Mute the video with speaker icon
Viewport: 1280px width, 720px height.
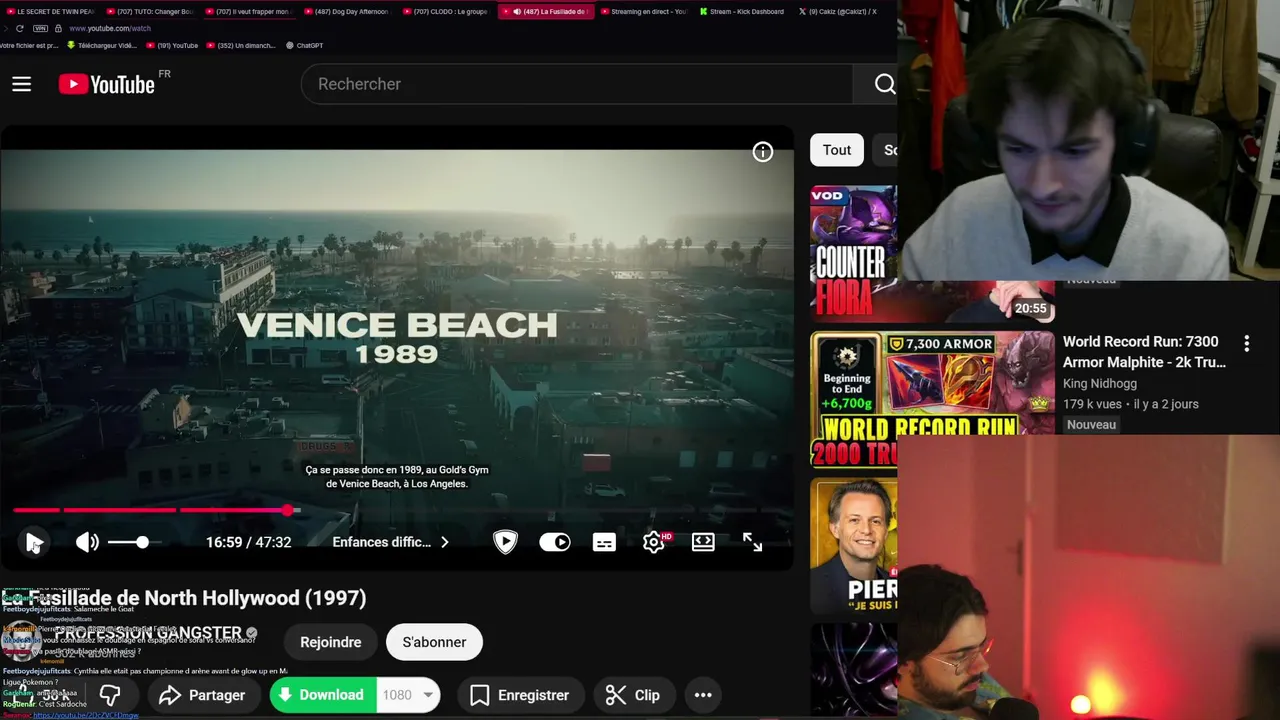87,542
